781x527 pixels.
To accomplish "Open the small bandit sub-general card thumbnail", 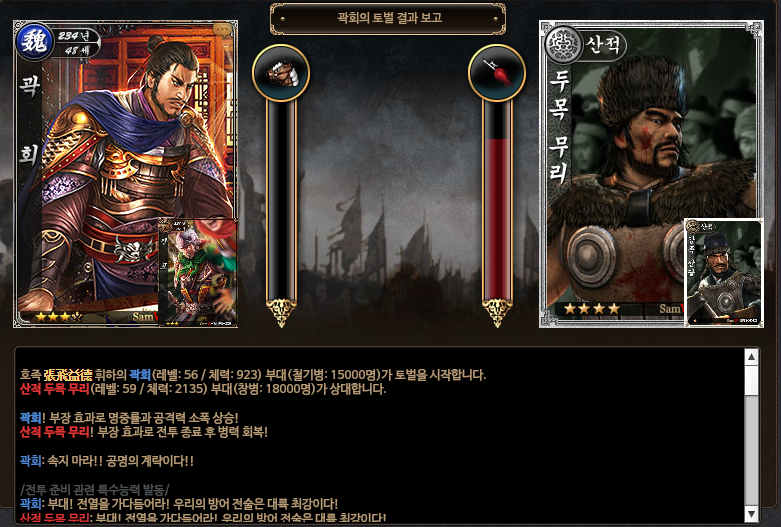I will (x=724, y=272).
